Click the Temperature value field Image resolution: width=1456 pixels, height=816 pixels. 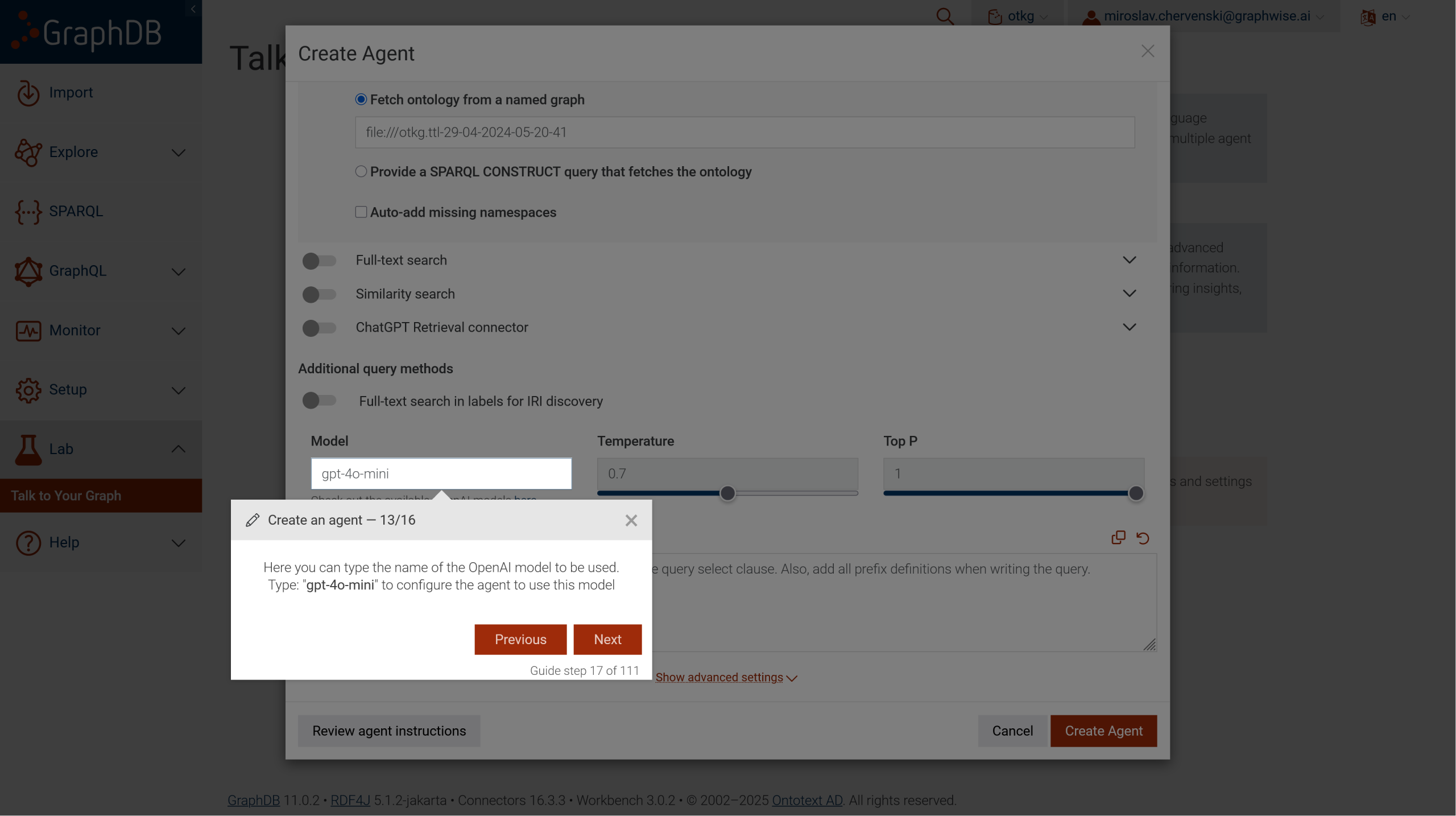[x=727, y=473]
